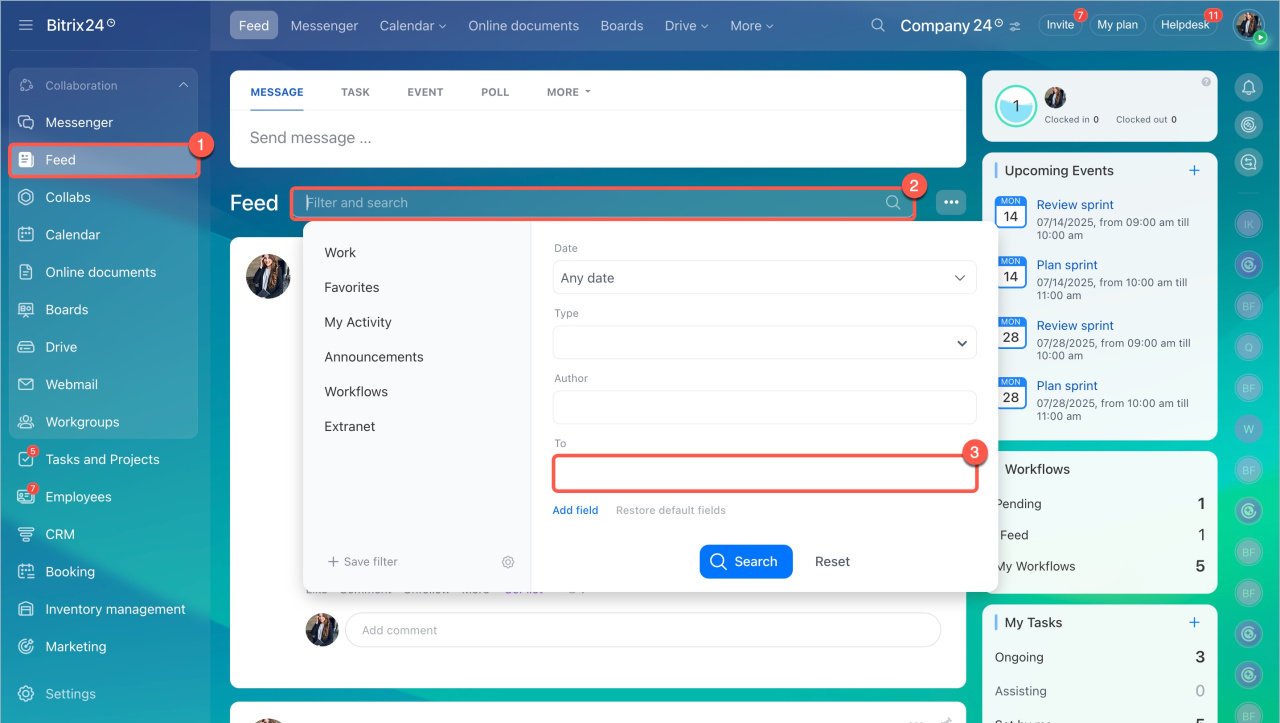Expand the Date filter dropdown
This screenshot has height=723, width=1280.
(764, 278)
